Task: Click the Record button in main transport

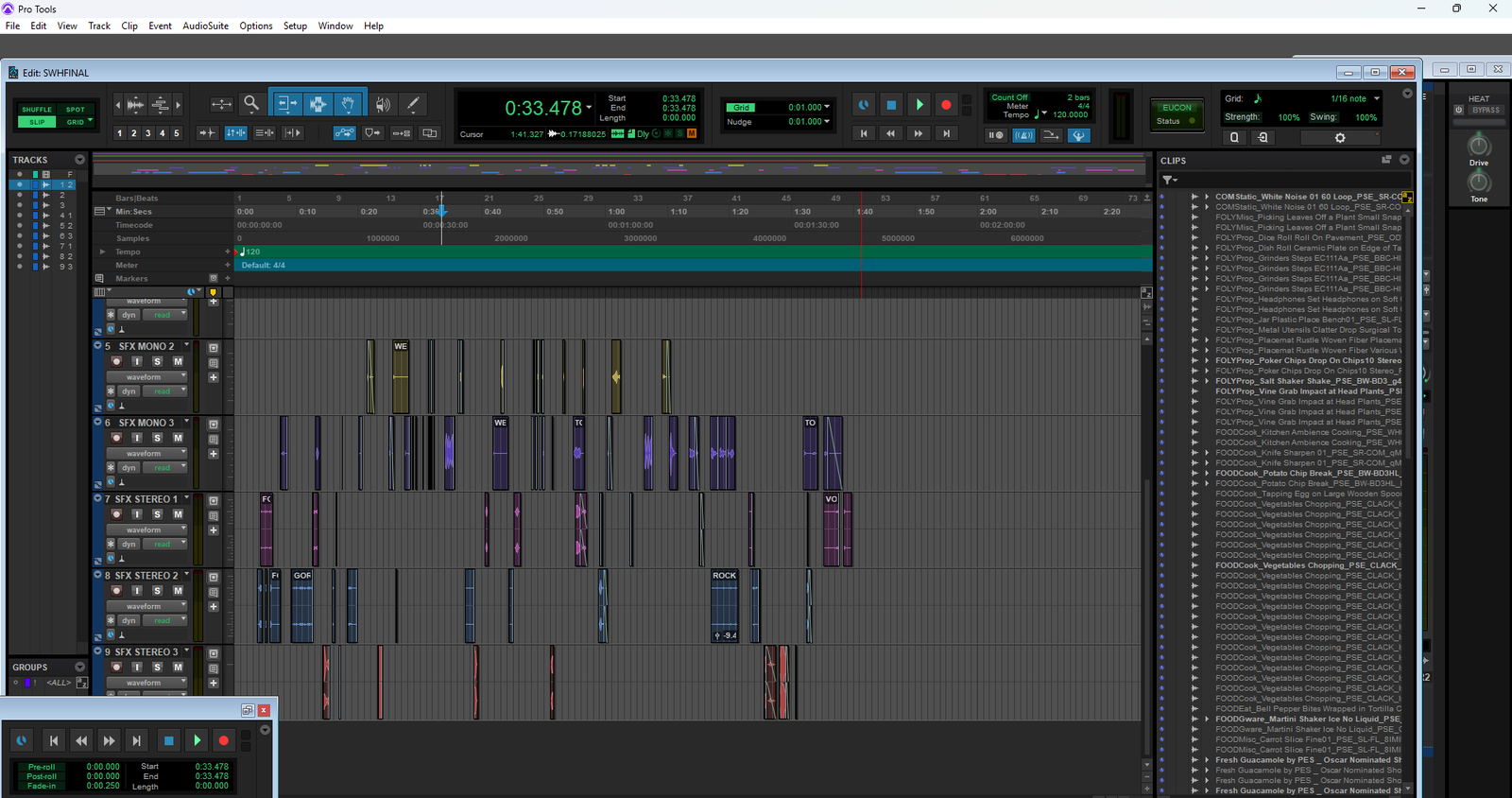Action: tap(946, 105)
